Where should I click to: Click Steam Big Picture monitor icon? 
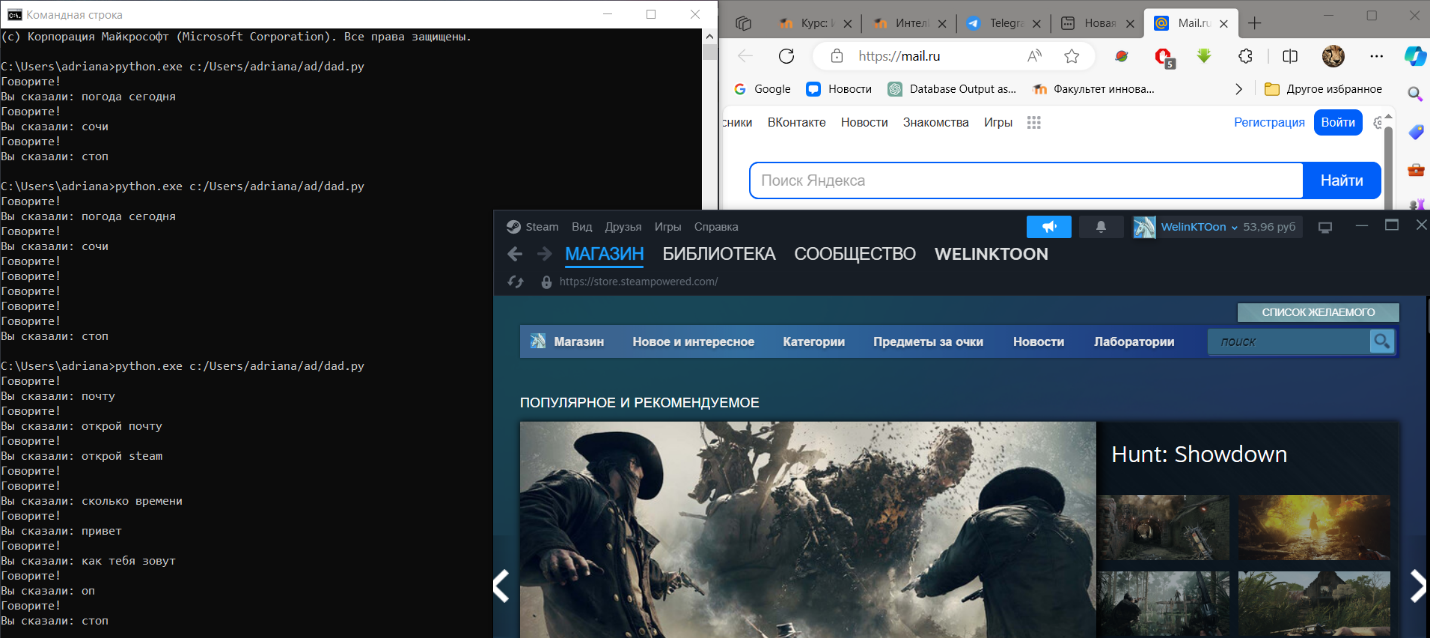point(1325,227)
